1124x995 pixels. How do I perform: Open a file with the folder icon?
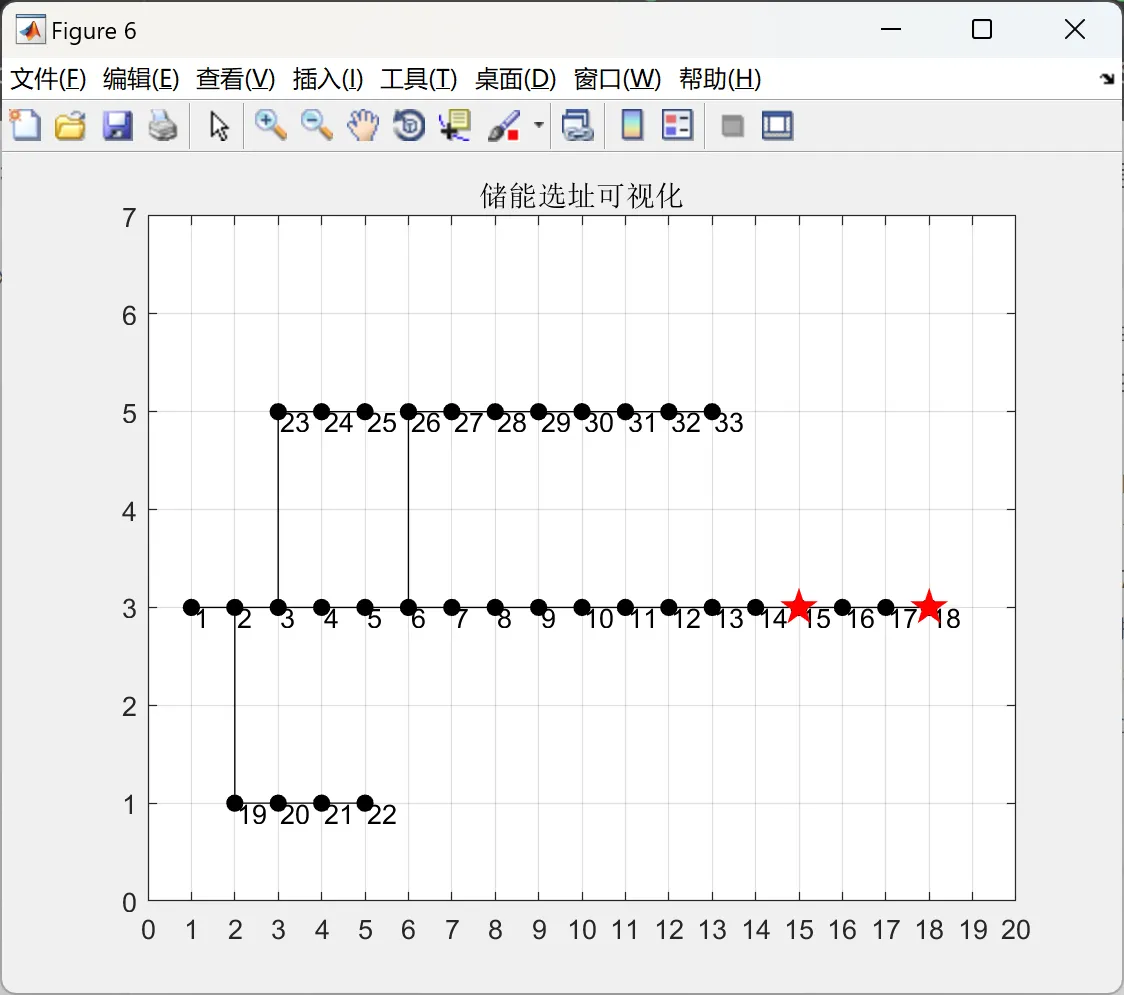pos(70,126)
